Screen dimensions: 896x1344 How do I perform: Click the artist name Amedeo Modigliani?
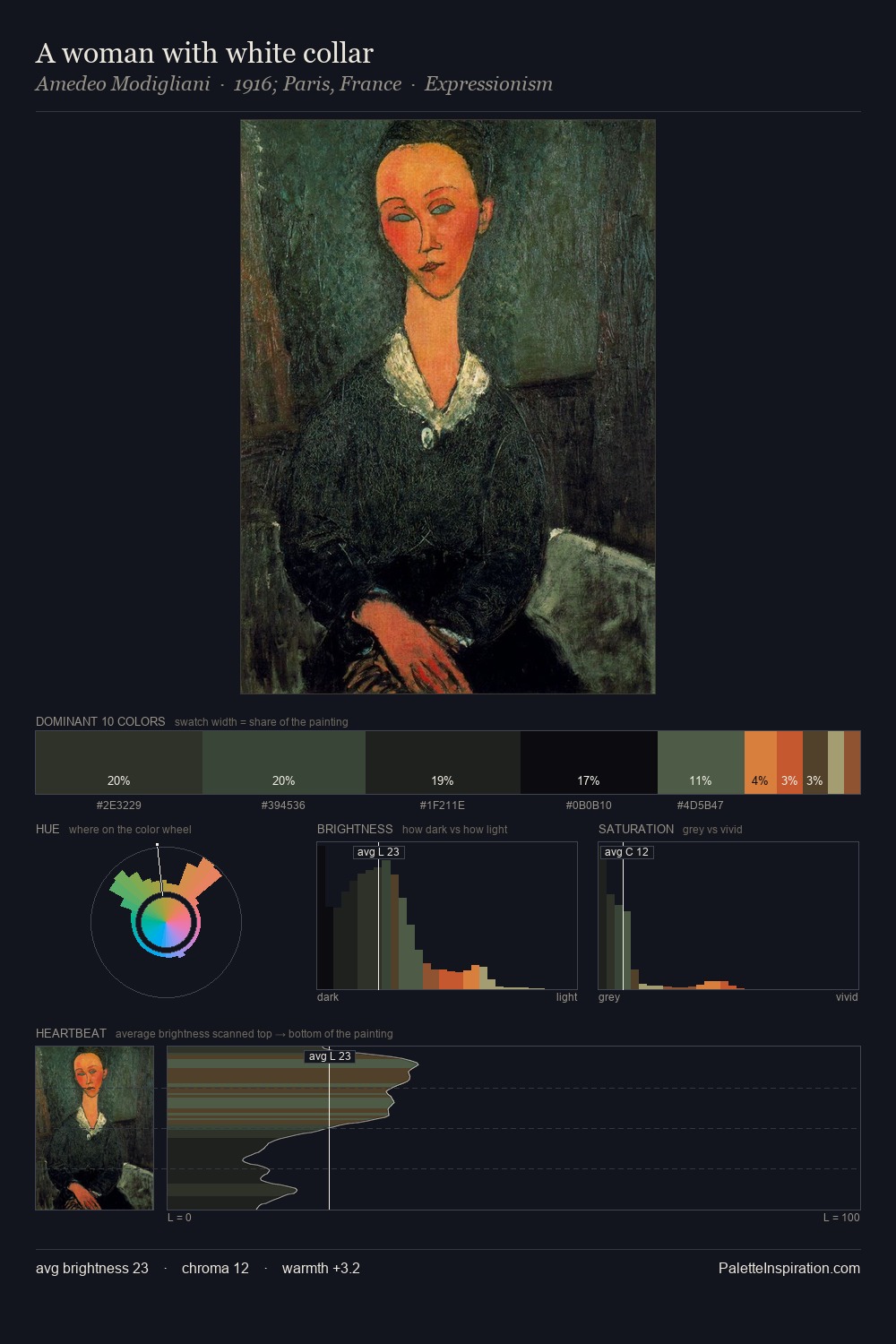point(123,84)
